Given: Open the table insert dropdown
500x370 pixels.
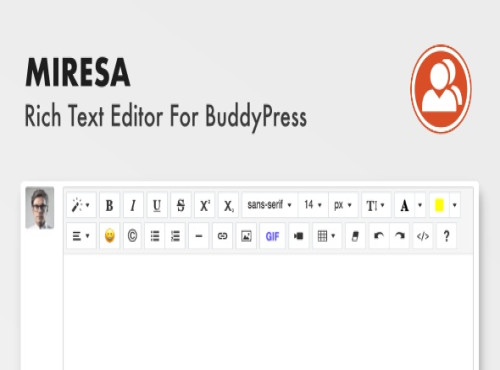Looking at the screenshot, I should point(327,236).
